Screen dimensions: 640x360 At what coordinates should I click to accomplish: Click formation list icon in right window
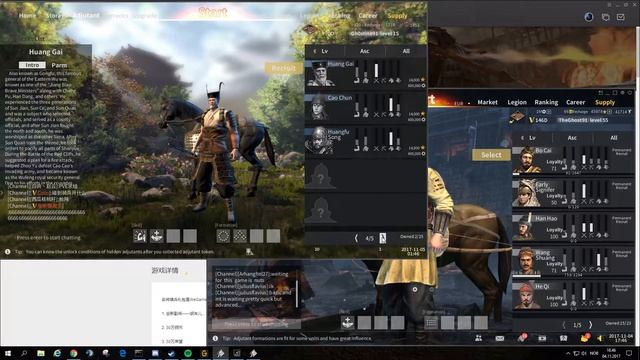[x=431, y=323]
